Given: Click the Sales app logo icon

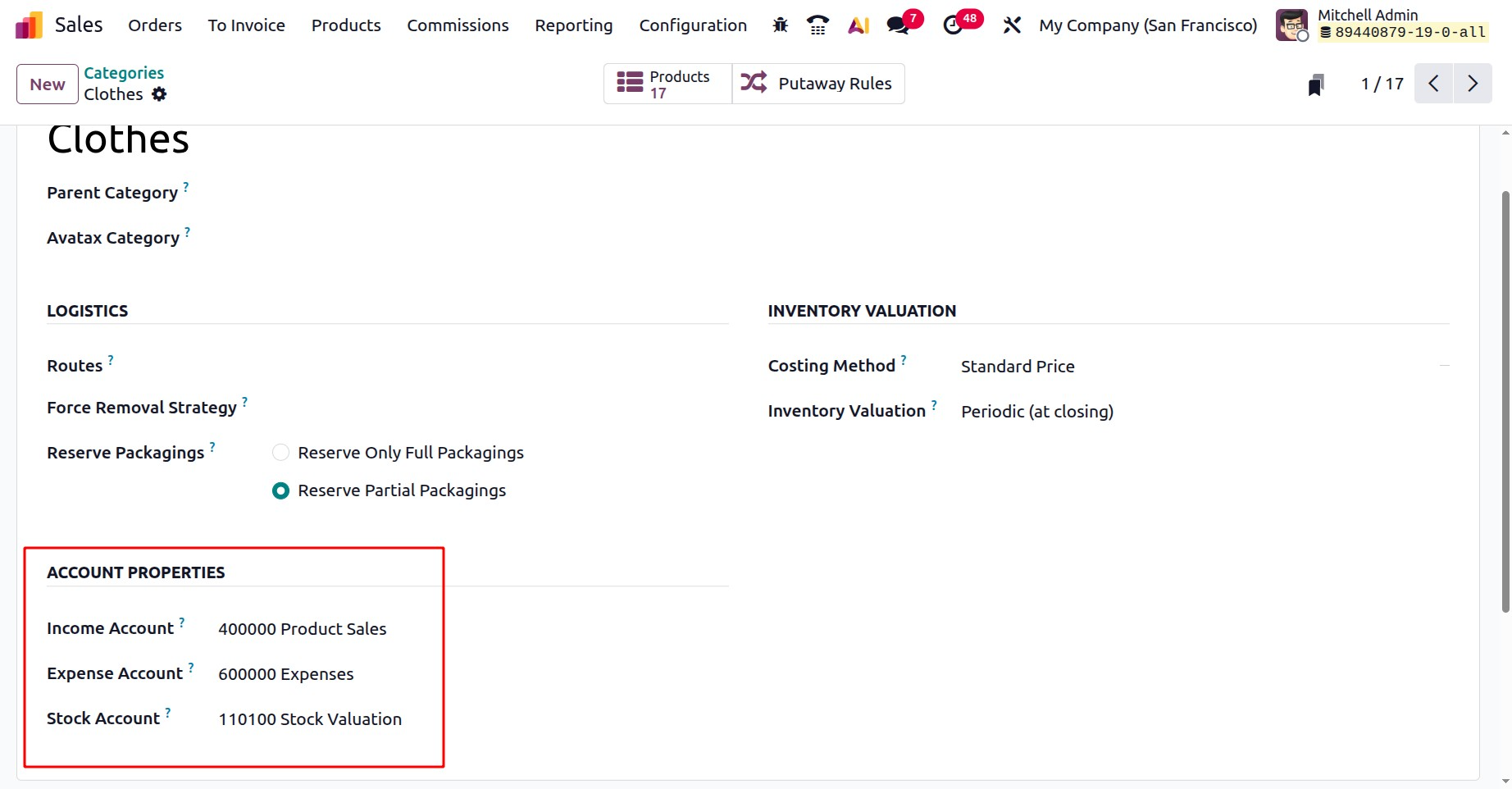Looking at the screenshot, I should [x=29, y=25].
